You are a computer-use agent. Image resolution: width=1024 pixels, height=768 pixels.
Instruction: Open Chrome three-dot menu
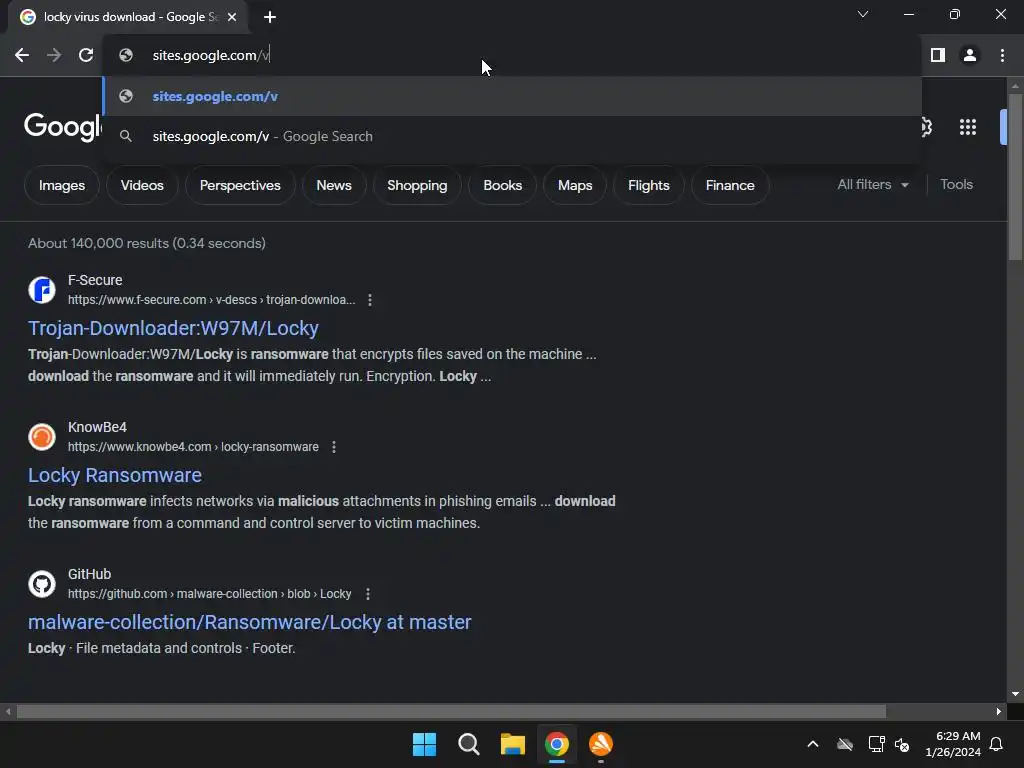point(1002,56)
